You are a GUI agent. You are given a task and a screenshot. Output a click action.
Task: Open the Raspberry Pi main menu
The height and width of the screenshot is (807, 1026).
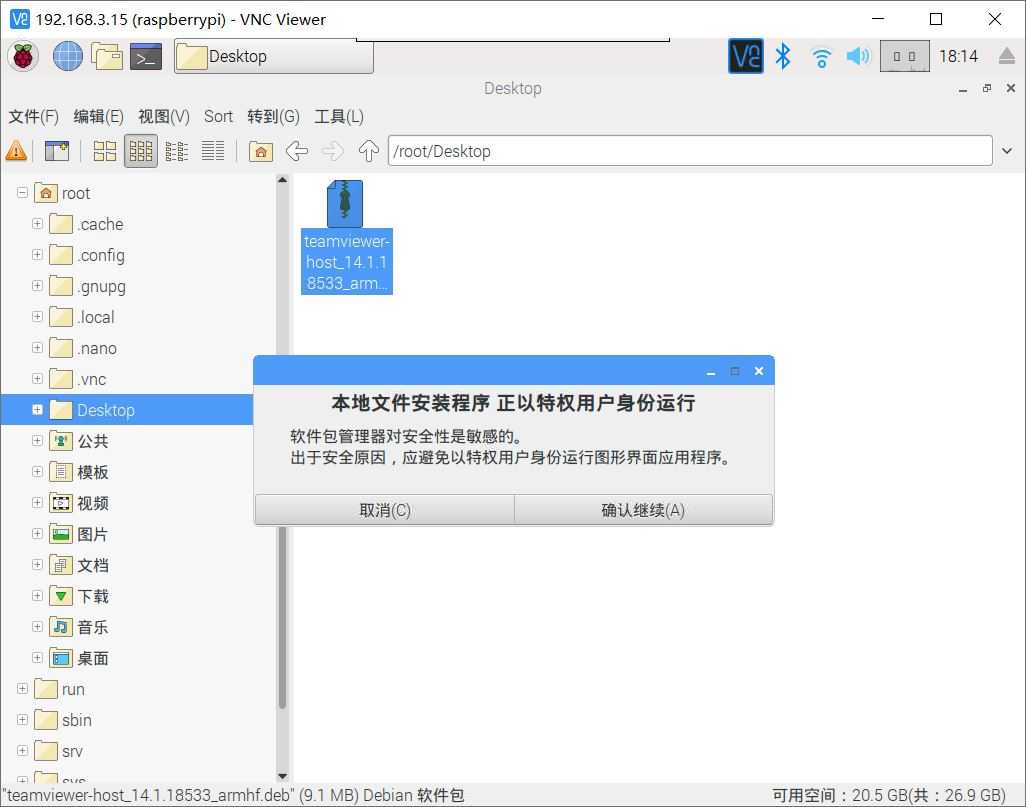[x=24, y=56]
